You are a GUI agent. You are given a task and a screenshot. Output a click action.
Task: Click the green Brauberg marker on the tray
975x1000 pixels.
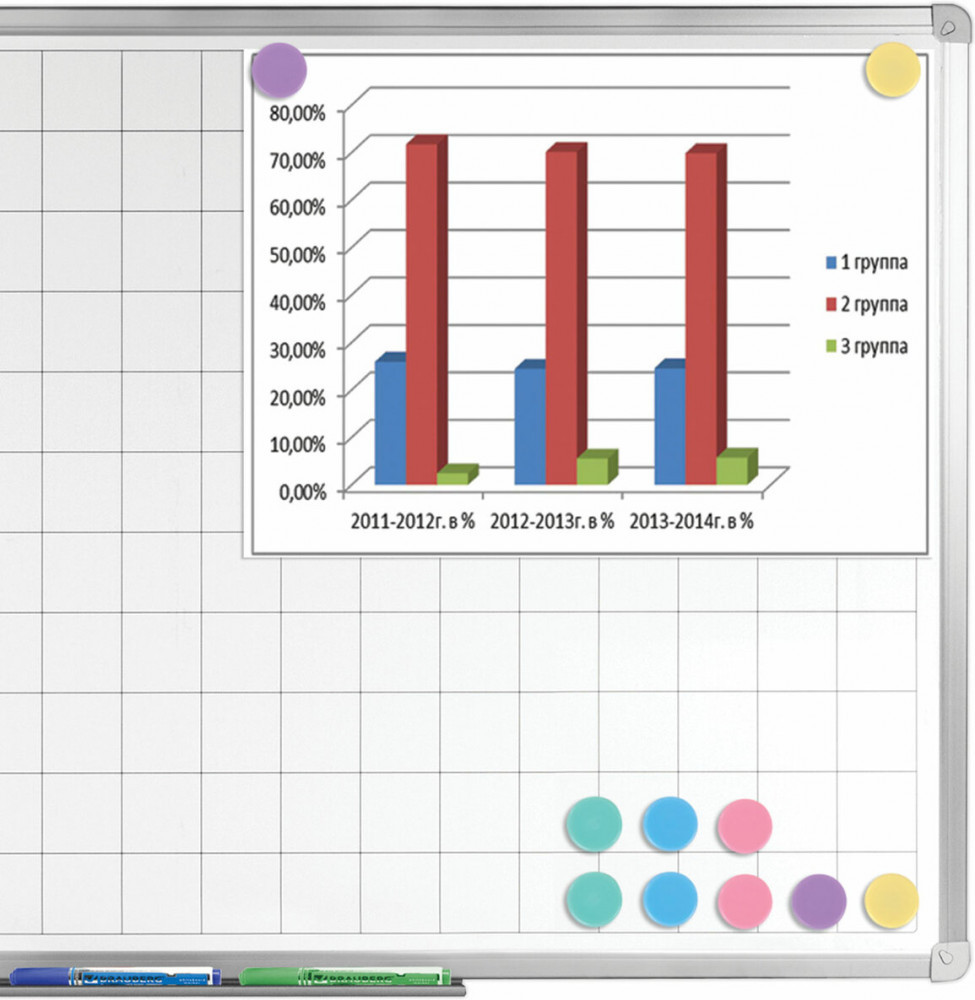click(345, 975)
